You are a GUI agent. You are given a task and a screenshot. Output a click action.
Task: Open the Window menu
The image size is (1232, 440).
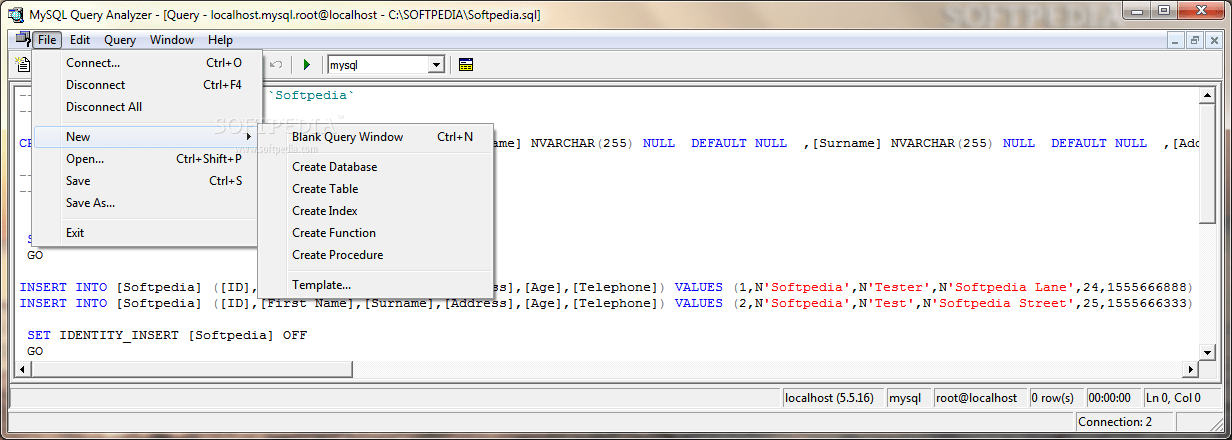(x=172, y=40)
